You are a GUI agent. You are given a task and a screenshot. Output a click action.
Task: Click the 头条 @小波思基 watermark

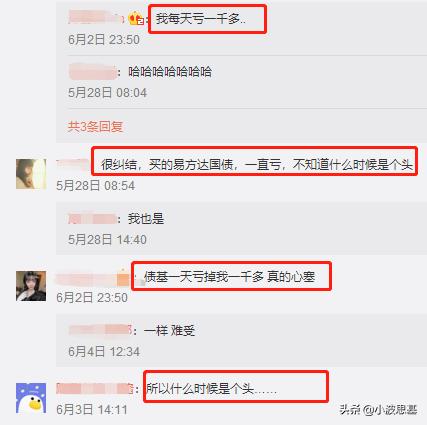[x=378, y=410]
